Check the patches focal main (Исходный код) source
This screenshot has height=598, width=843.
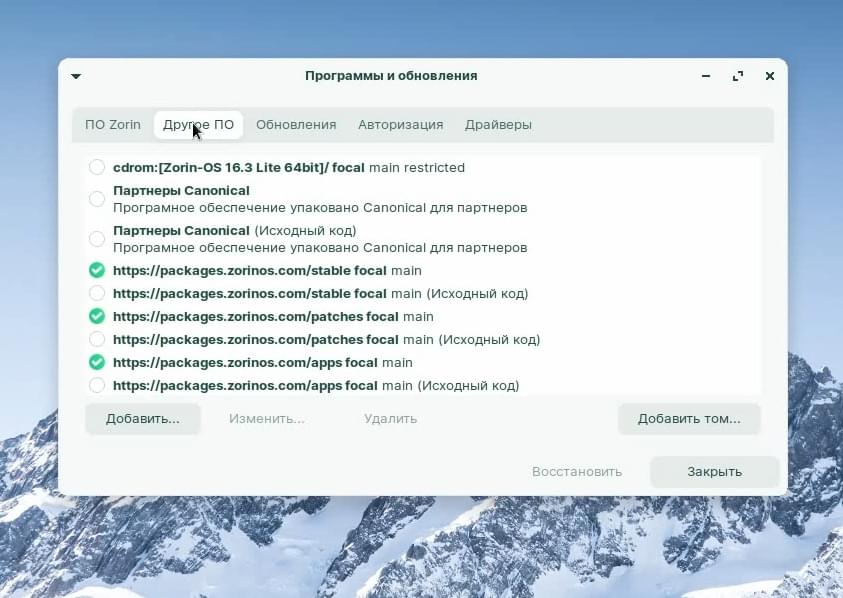coord(97,339)
